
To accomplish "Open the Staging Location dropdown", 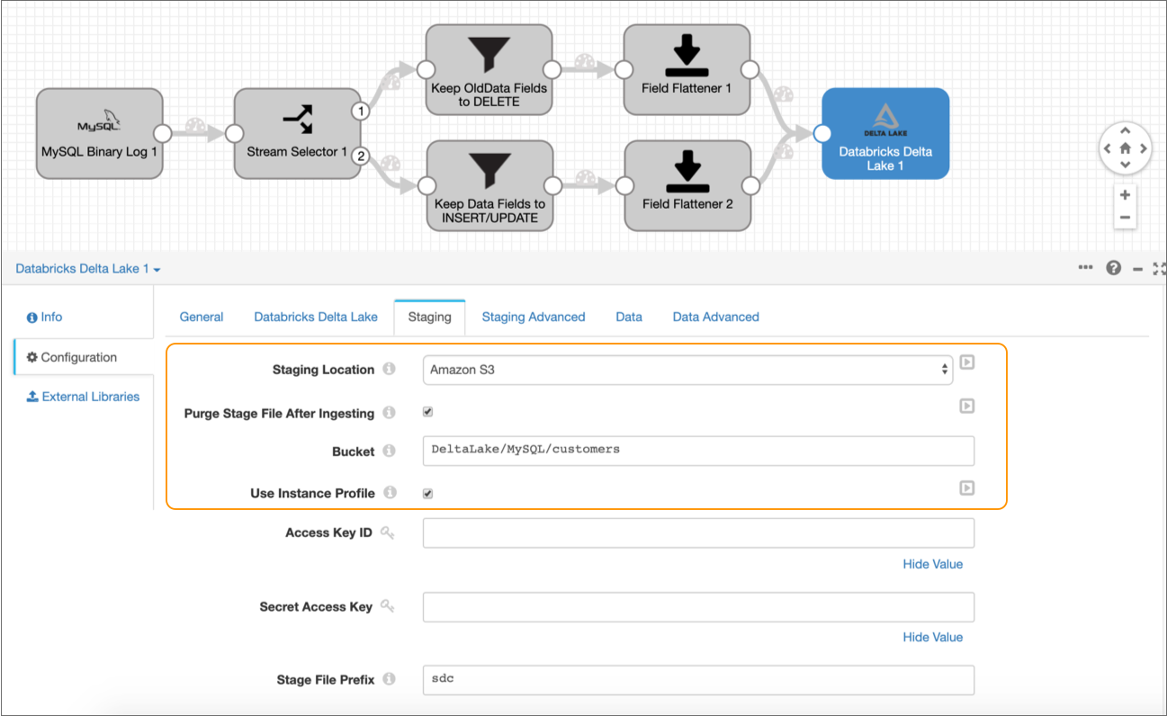I will click(687, 370).
